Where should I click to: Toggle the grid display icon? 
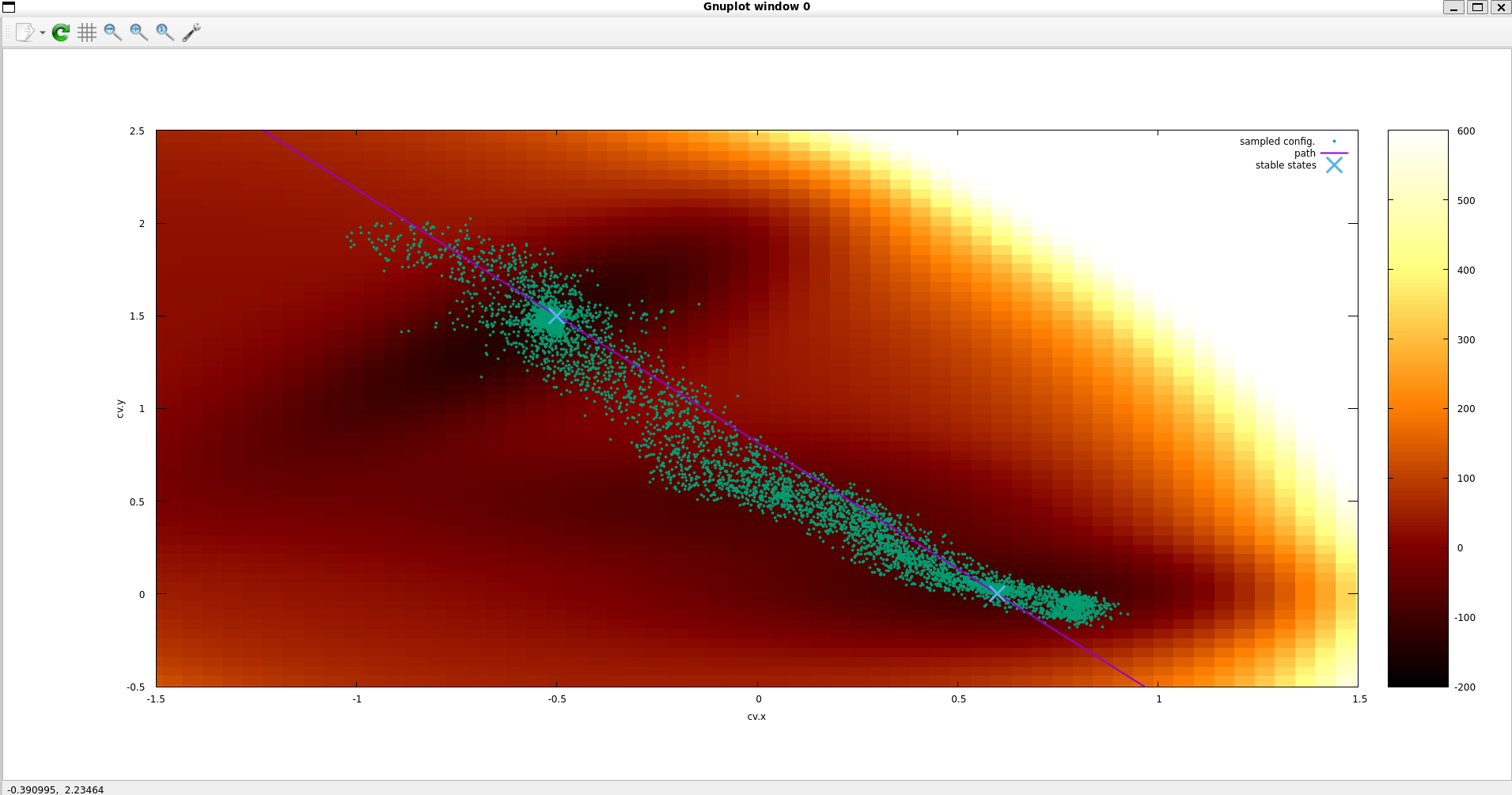click(87, 32)
